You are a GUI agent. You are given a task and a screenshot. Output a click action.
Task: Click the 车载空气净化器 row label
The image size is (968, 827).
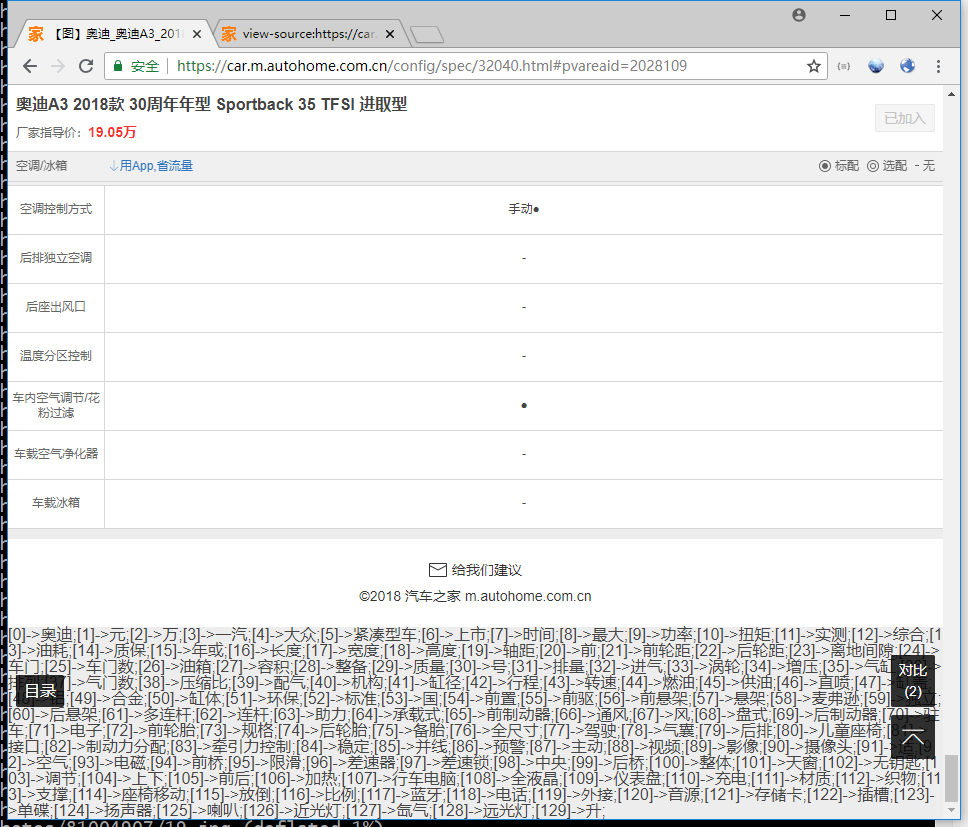click(x=56, y=454)
